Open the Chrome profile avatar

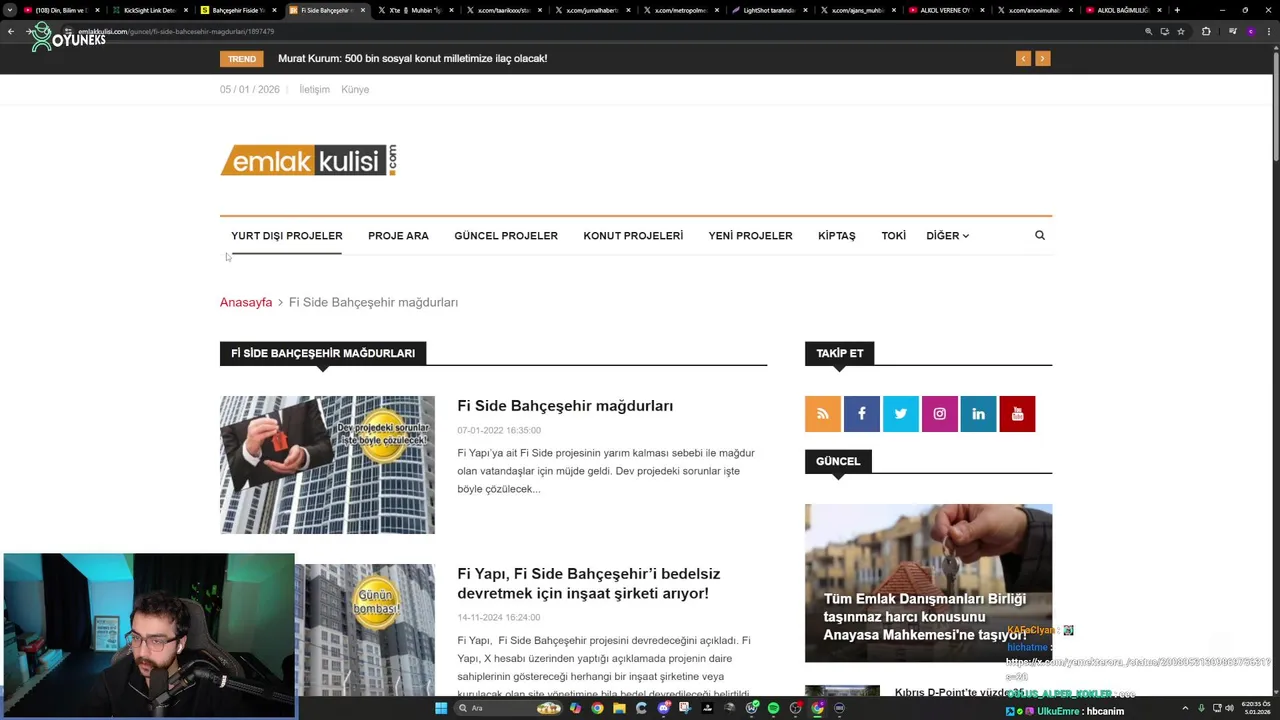[x=1250, y=31]
